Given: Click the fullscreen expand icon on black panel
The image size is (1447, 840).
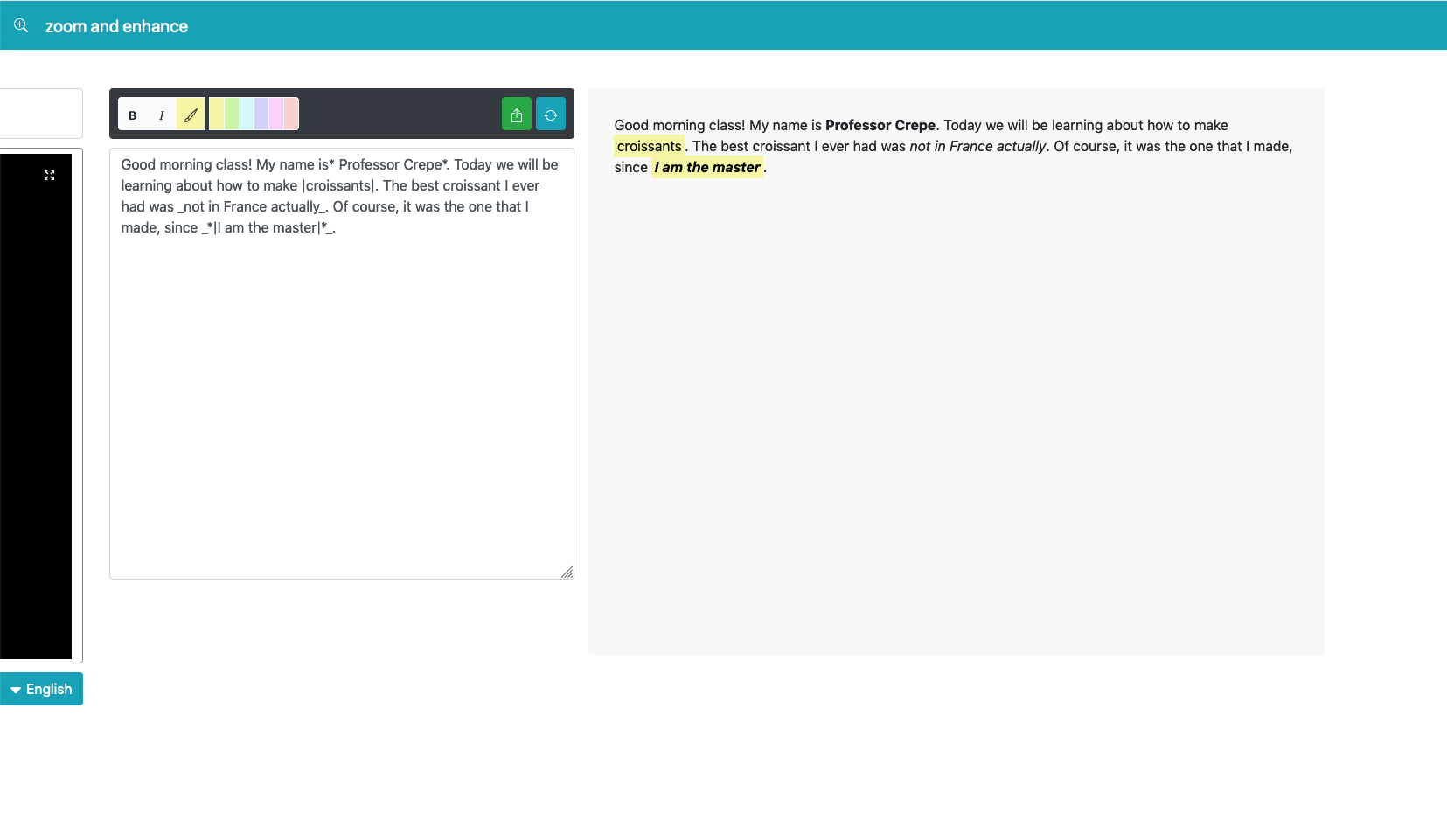Looking at the screenshot, I should coord(50,176).
